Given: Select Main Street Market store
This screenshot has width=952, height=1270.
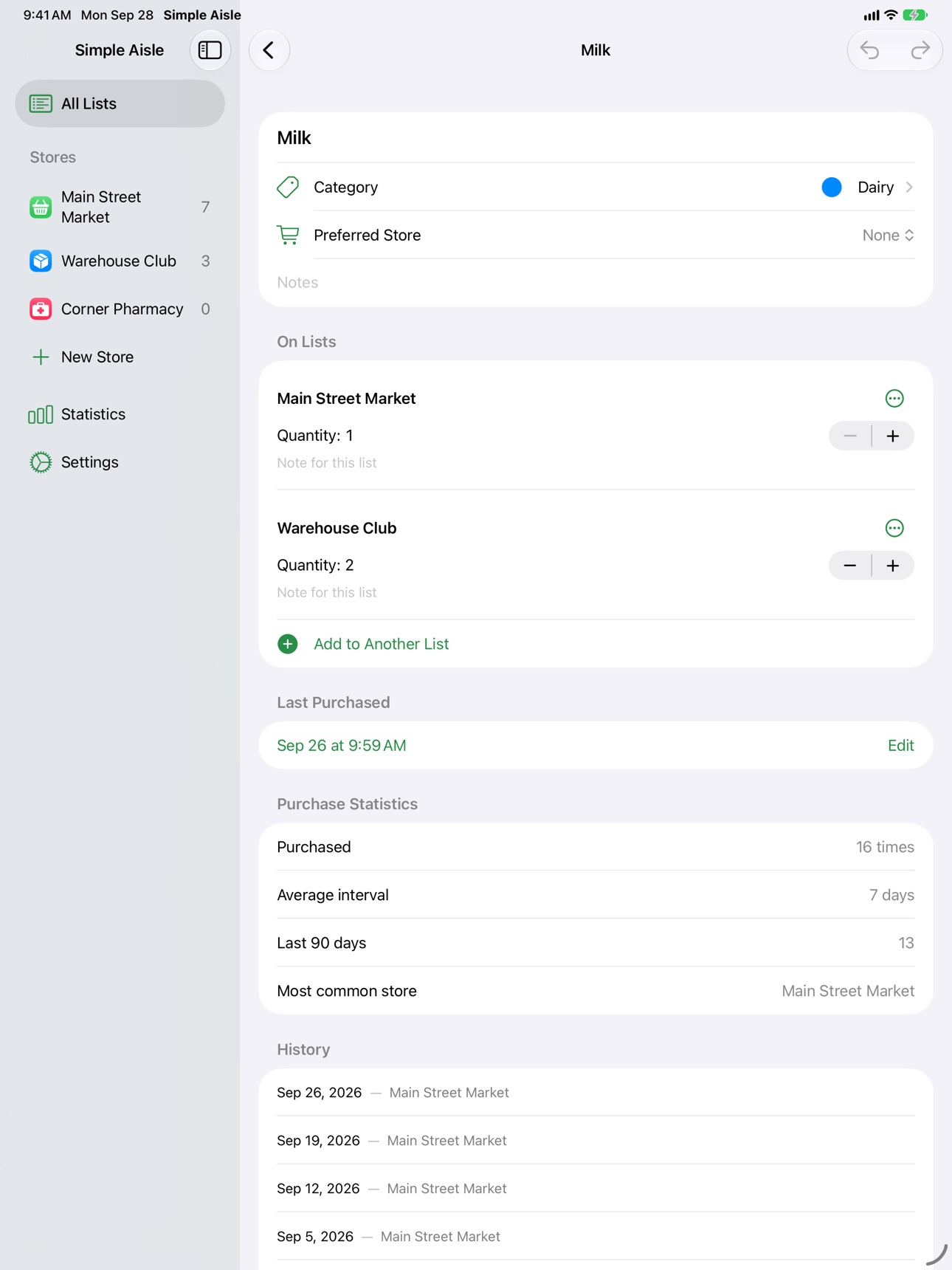Looking at the screenshot, I should coord(120,207).
